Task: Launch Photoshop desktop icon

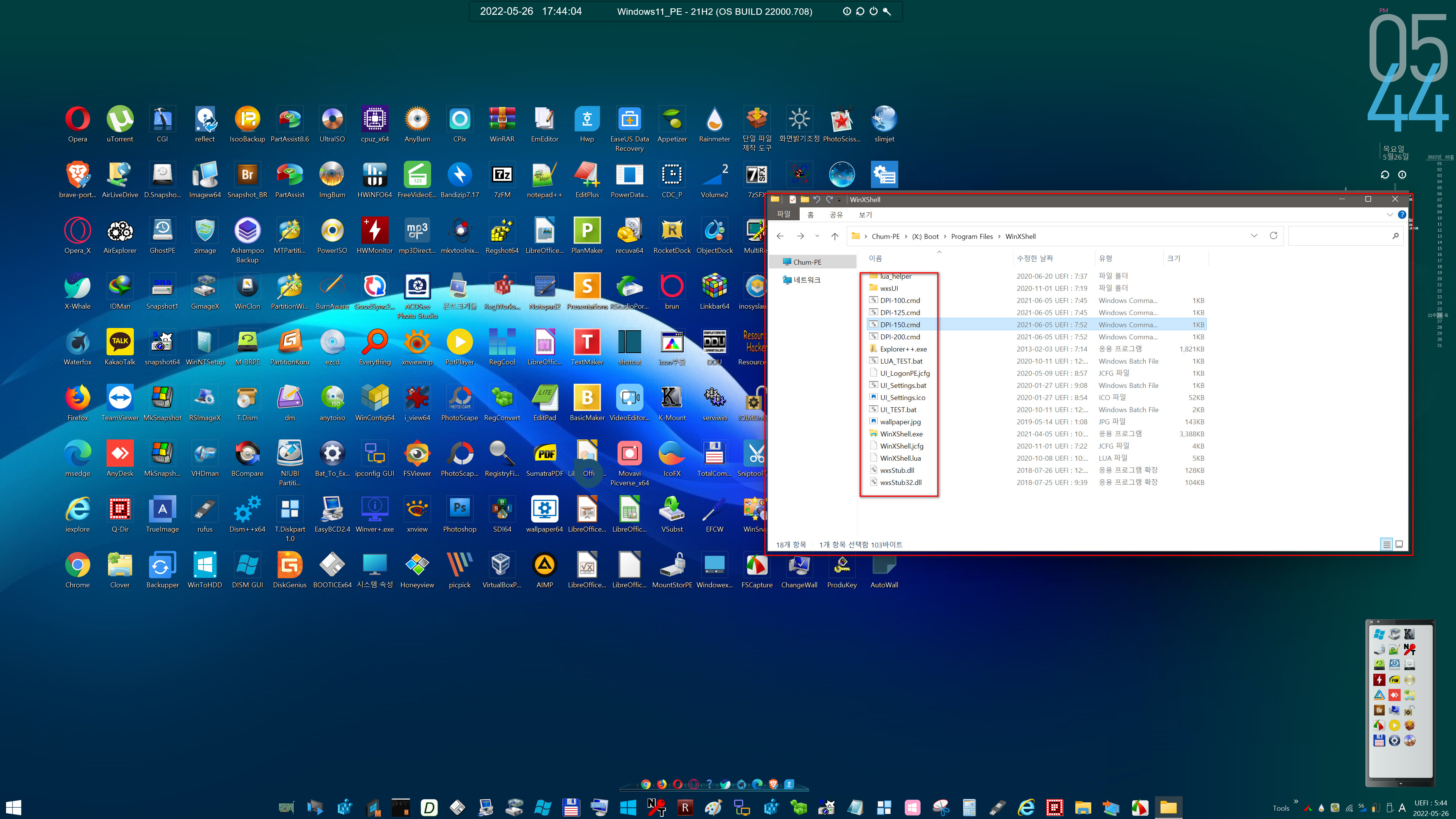Action: (x=460, y=515)
